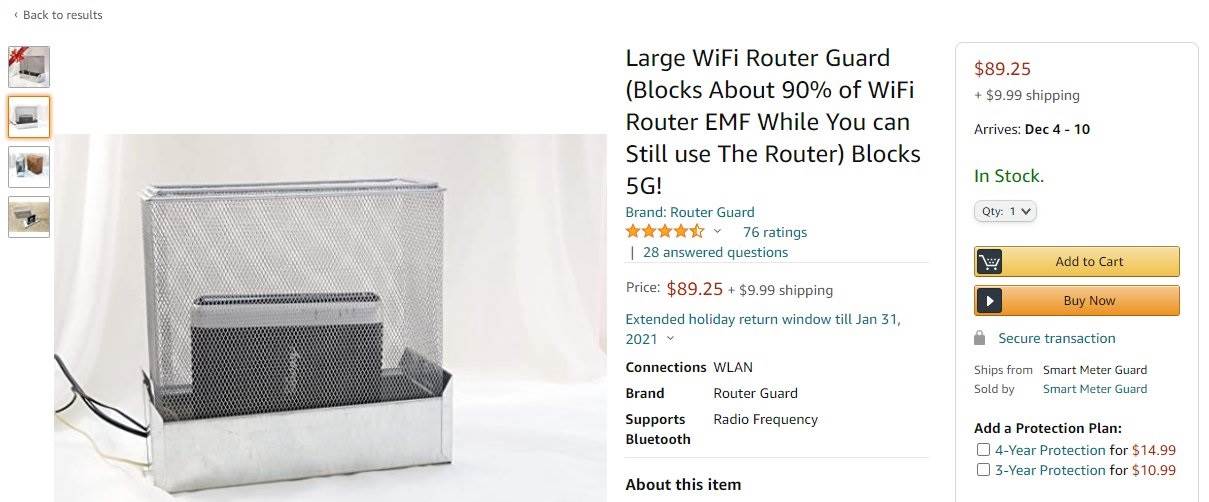The width and height of the screenshot is (1209, 502).
Task: Expand the extended holiday return window details
Action: pyautogui.click(x=670, y=339)
